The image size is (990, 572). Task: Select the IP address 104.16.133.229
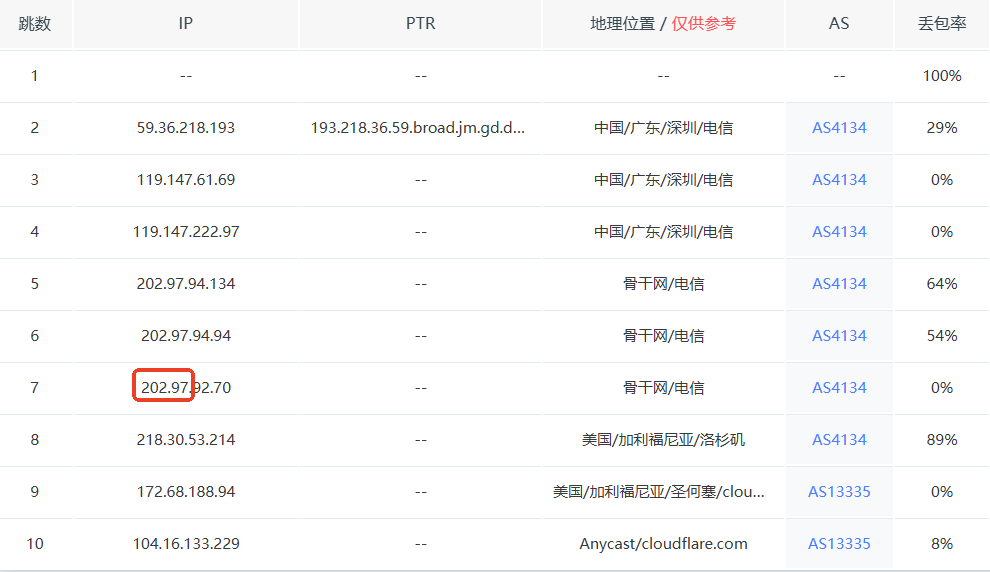pos(186,544)
